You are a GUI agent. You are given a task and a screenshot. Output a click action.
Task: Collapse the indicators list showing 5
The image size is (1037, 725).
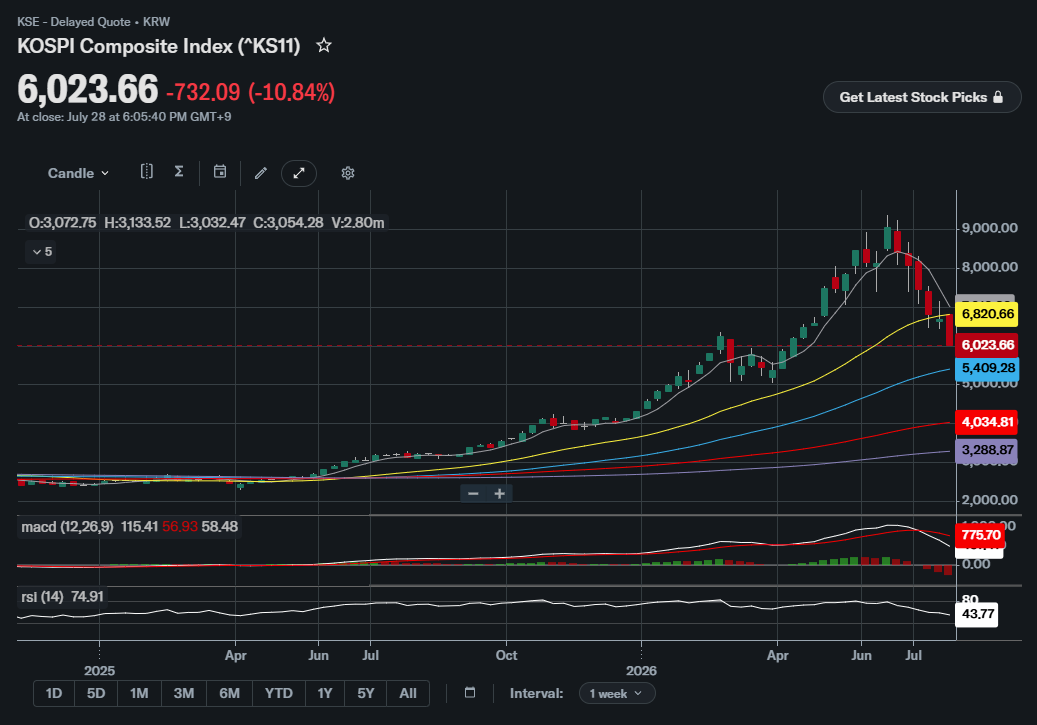42,252
